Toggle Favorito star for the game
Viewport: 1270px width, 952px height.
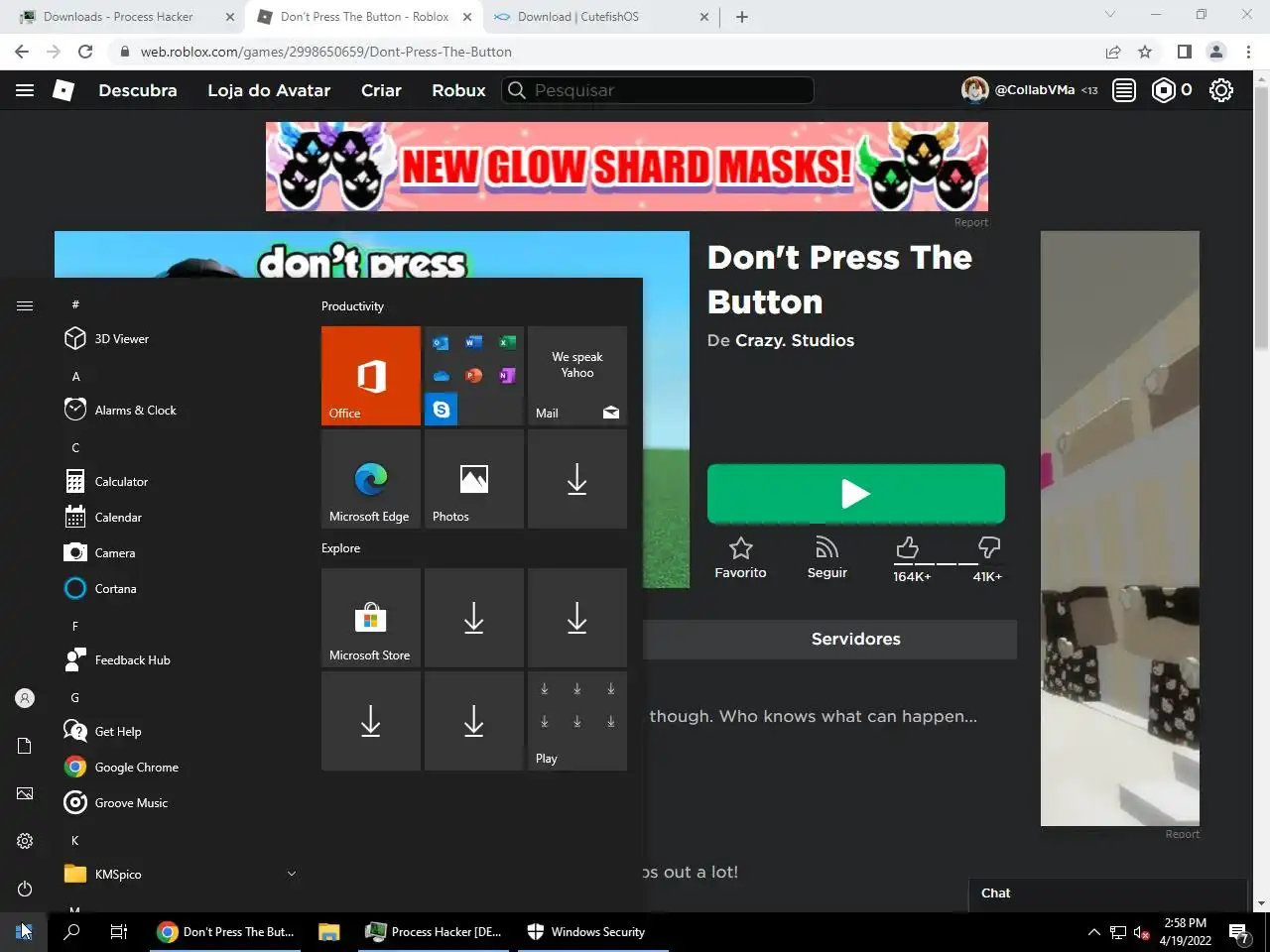[x=740, y=558]
